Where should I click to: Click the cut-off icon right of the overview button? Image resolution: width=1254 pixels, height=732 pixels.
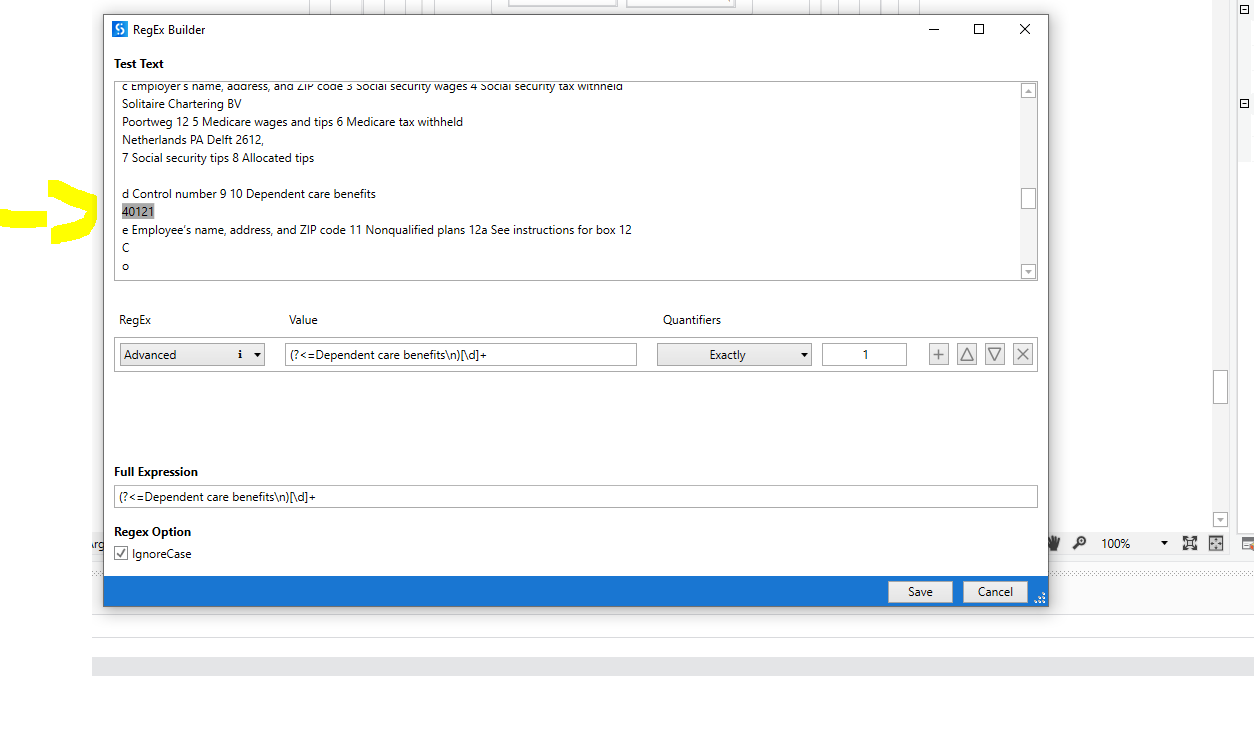1247,543
